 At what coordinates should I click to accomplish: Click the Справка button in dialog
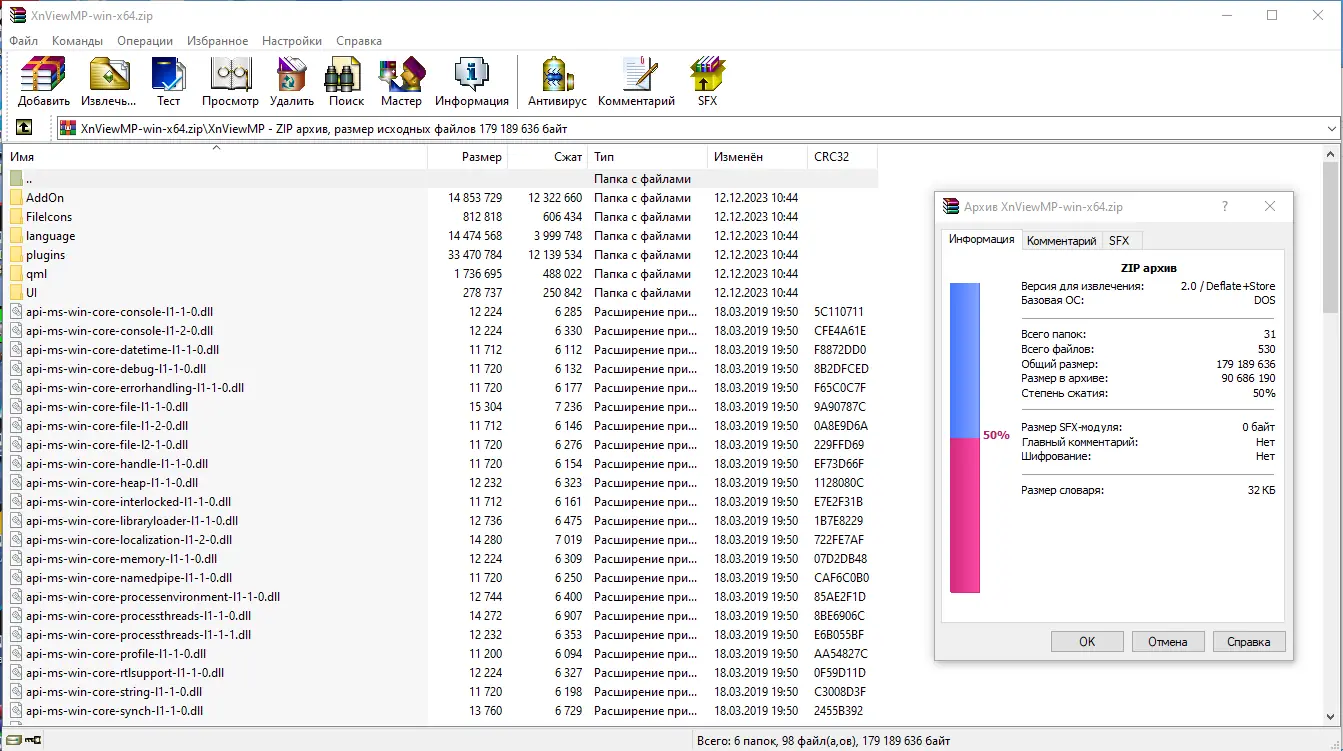tap(1249, 642)
